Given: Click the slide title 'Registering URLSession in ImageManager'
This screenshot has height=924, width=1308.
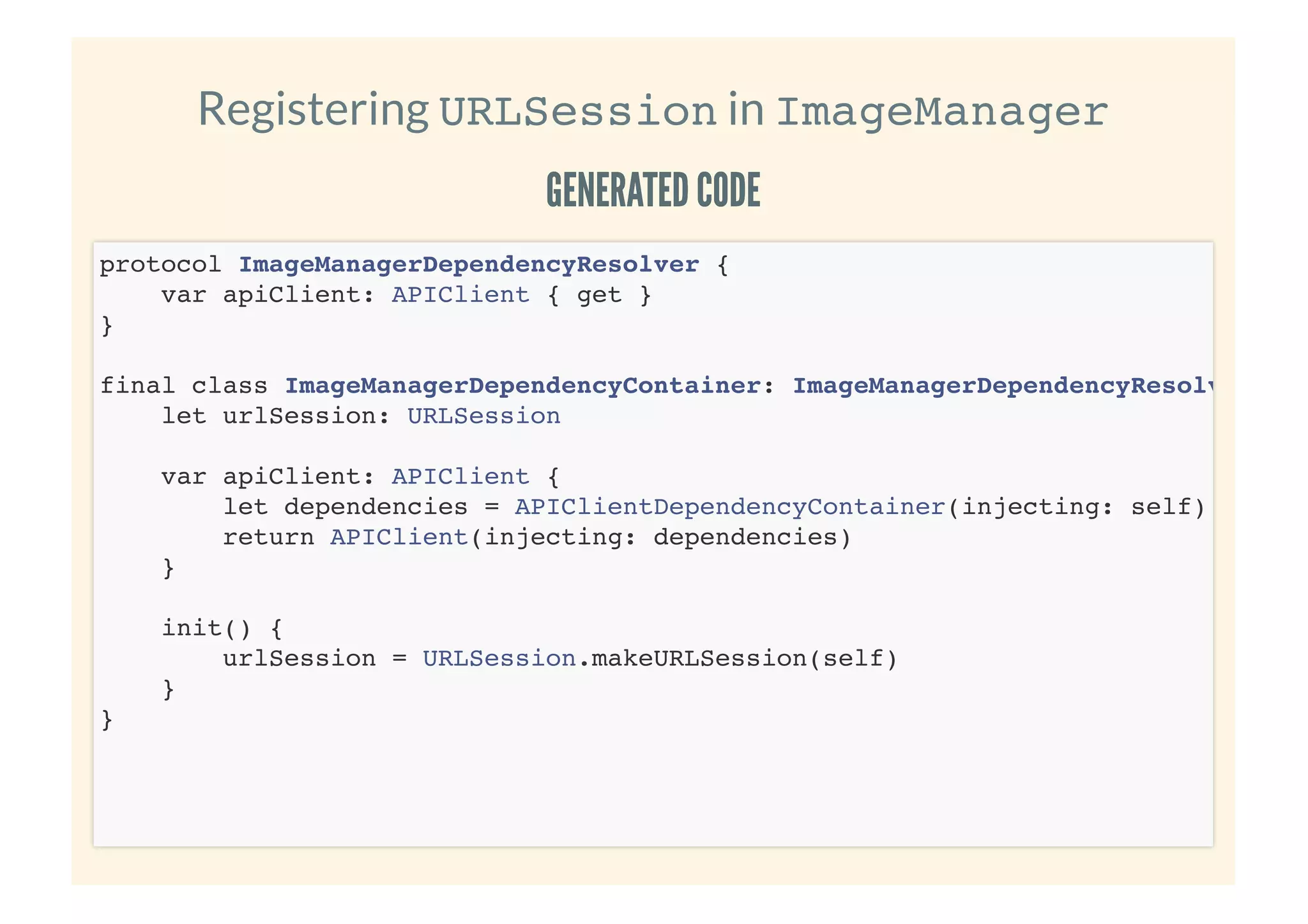Looking at the screenshot, I should 653,110.
